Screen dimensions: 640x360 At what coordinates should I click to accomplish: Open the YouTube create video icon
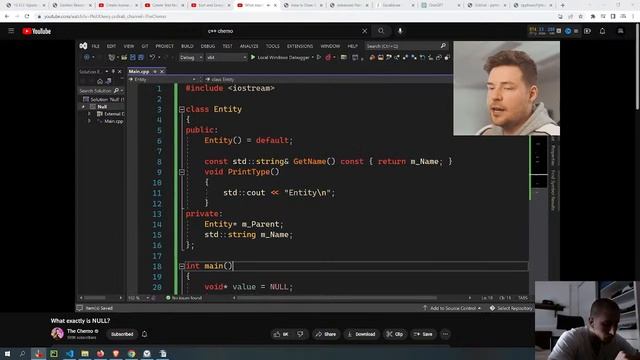click(x=587, y=31)
